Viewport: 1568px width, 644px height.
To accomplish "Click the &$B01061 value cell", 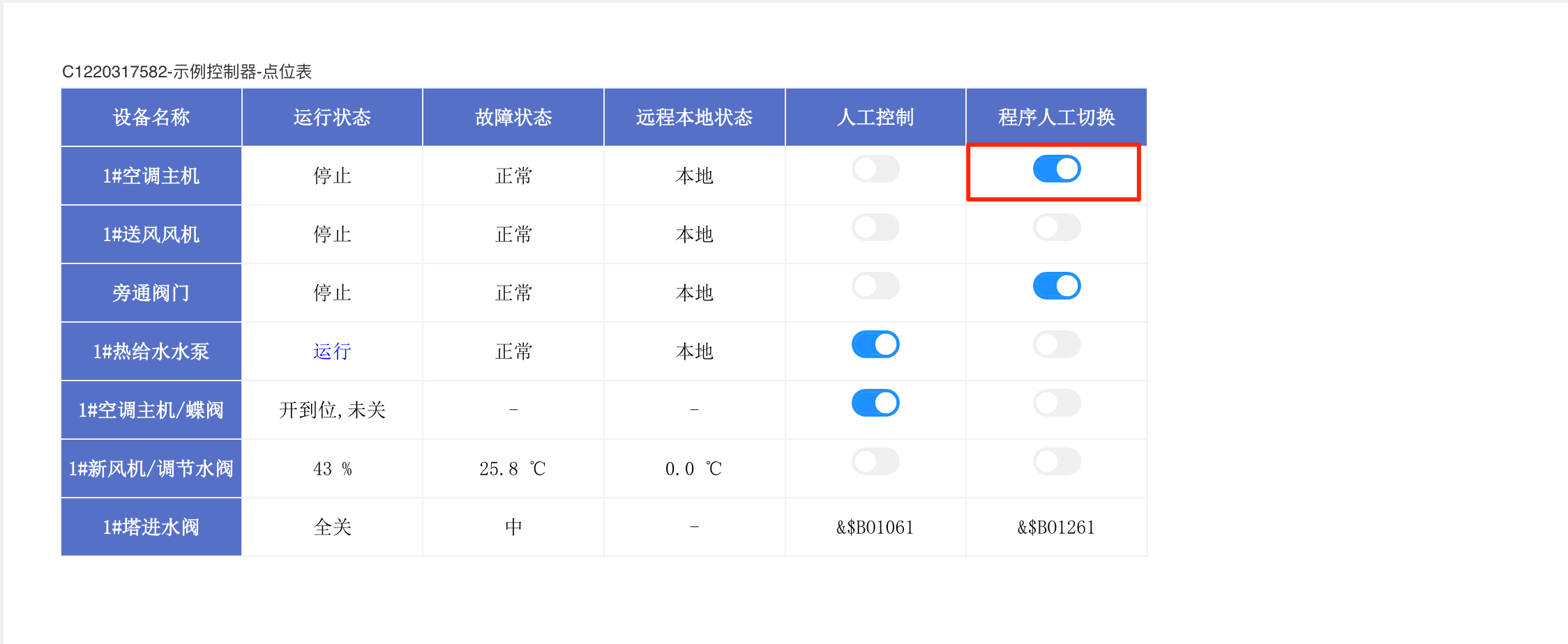I will click(x=875, y=527).
